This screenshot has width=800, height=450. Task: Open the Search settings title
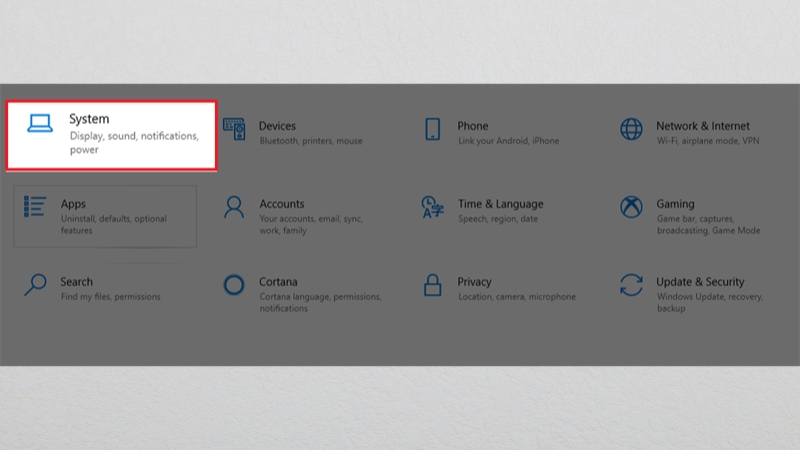[77, 282]
